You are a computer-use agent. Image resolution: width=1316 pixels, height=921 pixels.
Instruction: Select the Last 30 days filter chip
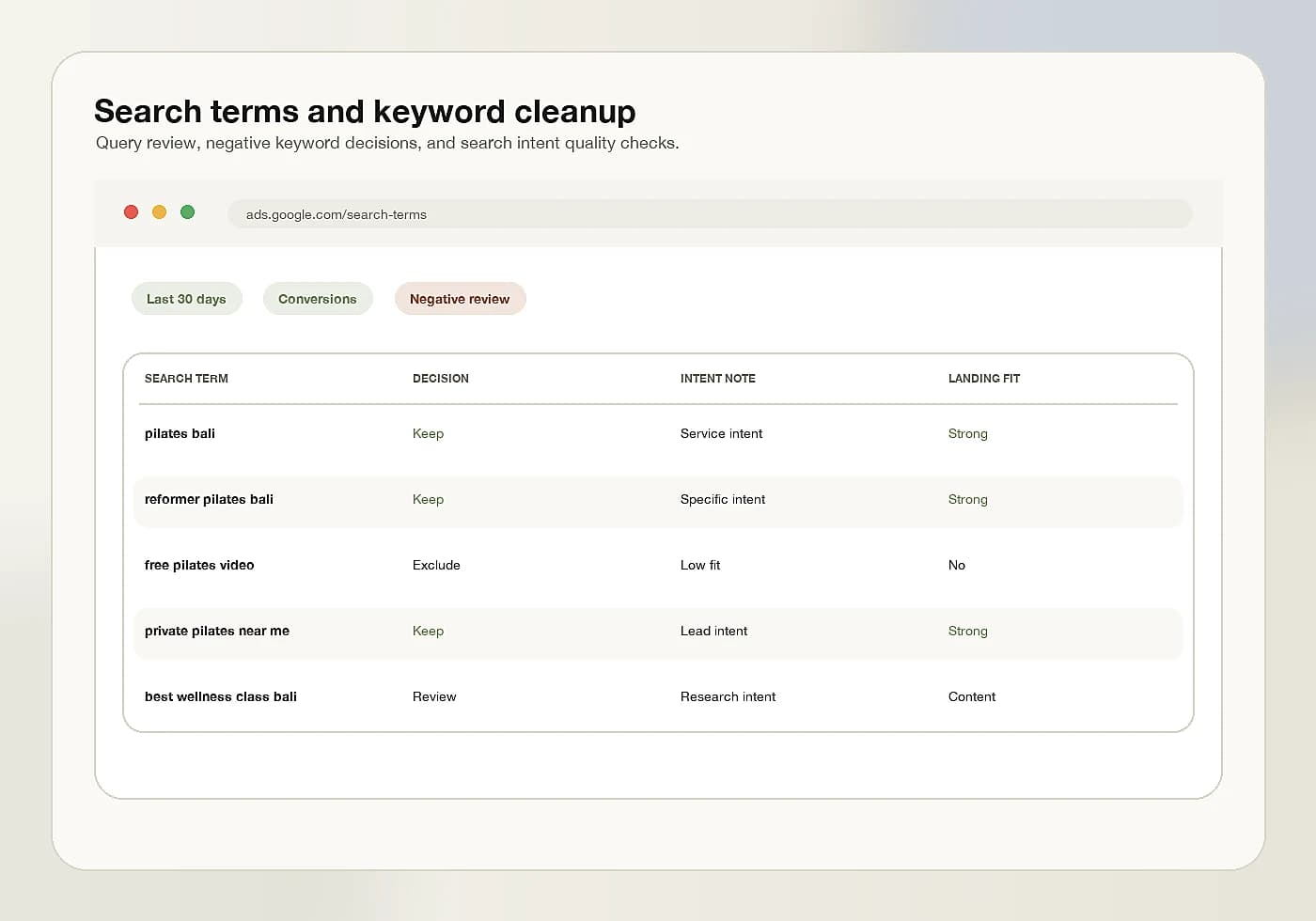[186, 299]
